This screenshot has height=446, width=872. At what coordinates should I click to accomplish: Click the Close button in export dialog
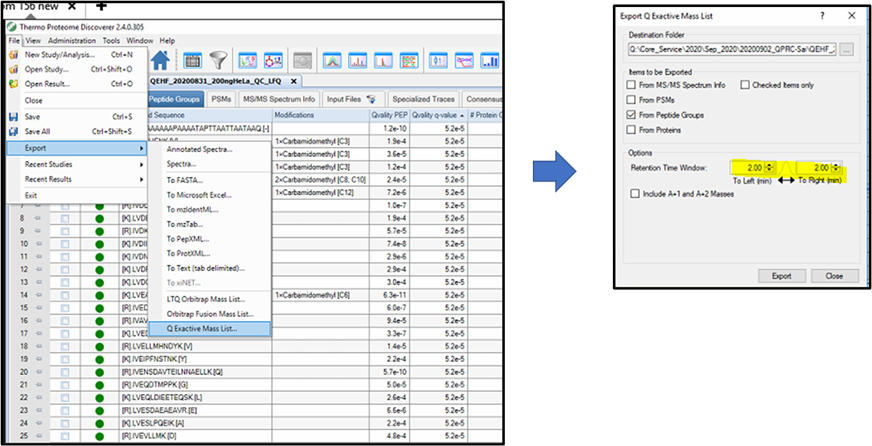point(834,276)
